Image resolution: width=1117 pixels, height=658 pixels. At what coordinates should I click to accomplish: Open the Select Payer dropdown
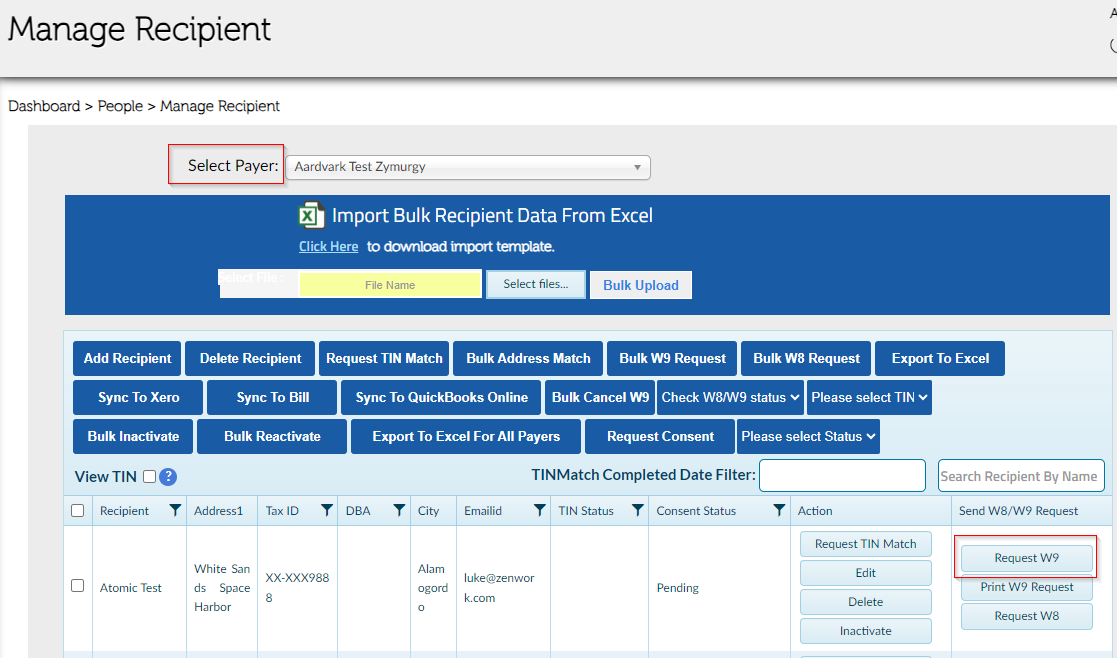[467, 167]
